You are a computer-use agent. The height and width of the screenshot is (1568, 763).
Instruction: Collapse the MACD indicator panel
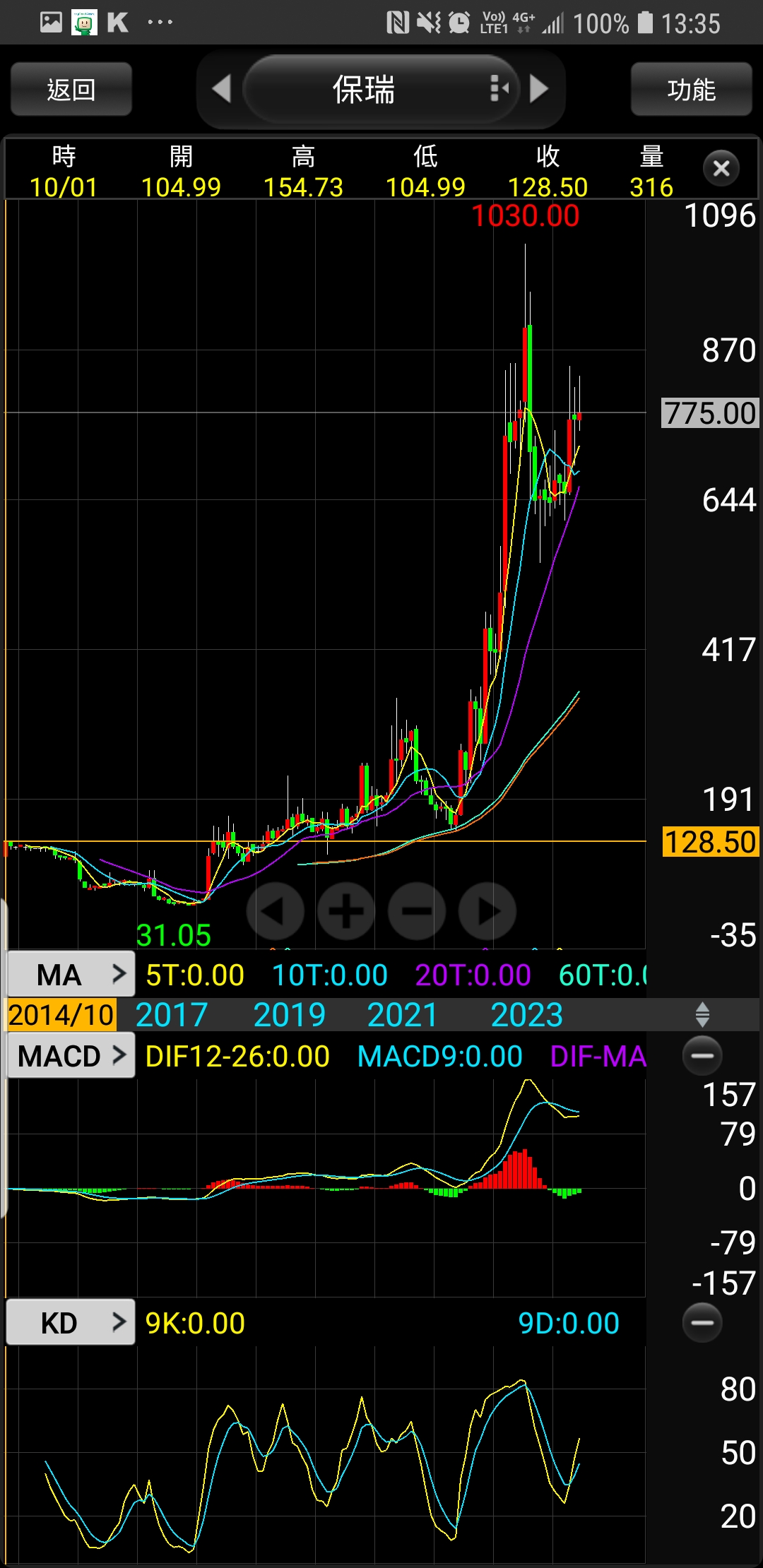pyautogui.click(x=702, y=1056)
